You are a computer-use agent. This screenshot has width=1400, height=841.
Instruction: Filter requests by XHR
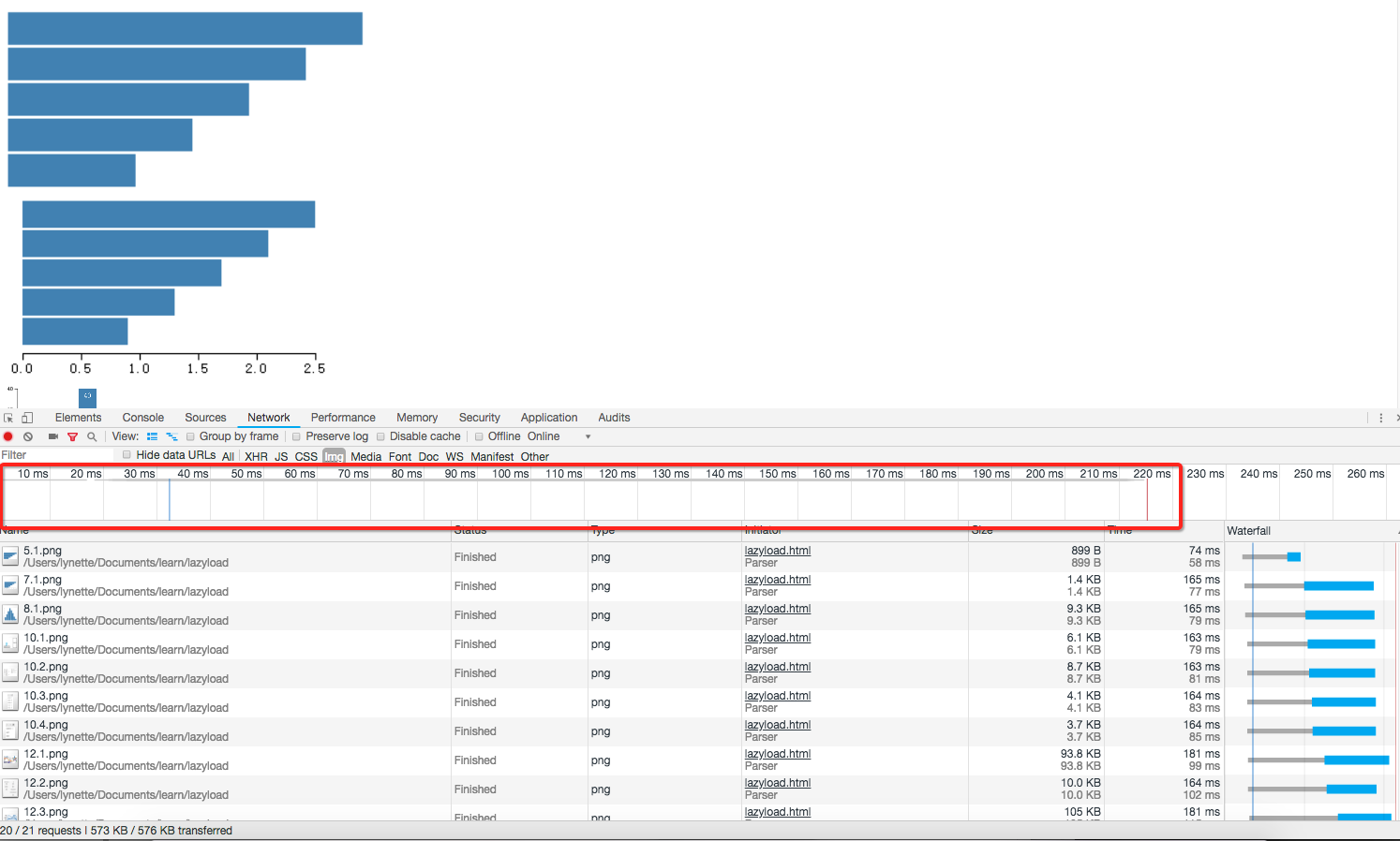tap(256, 457)
